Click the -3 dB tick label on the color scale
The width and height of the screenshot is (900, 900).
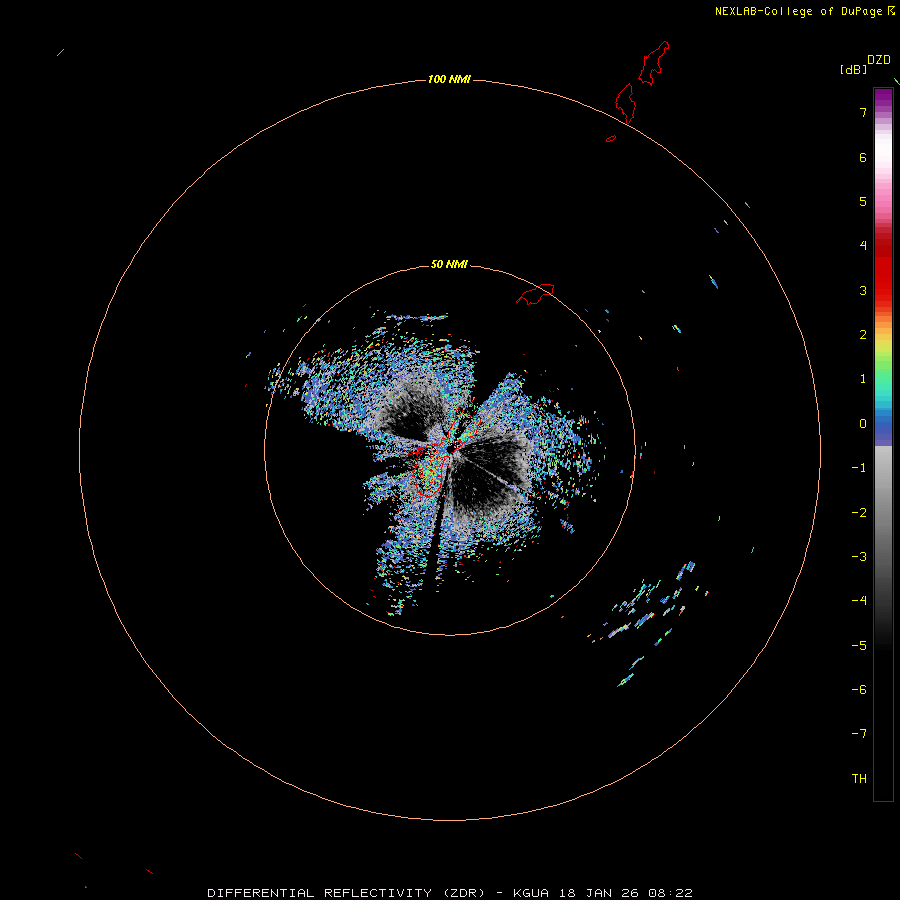click(859, 557)
